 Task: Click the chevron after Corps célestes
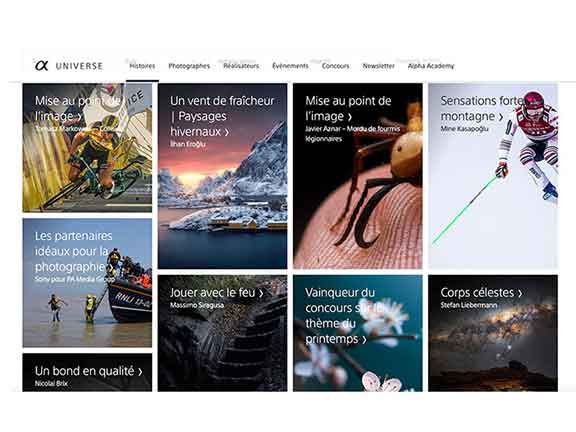coord(520,293)
